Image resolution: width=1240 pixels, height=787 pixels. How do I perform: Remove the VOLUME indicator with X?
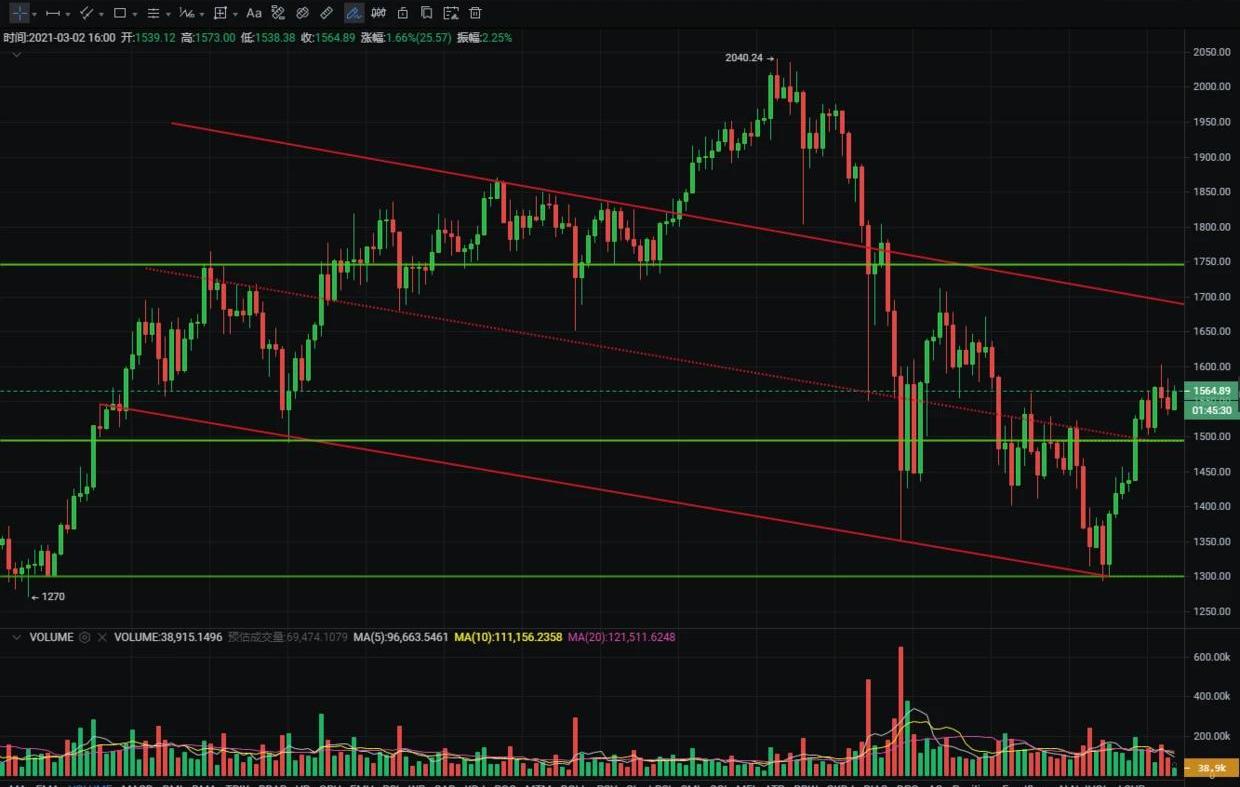[x=102, y=637]
